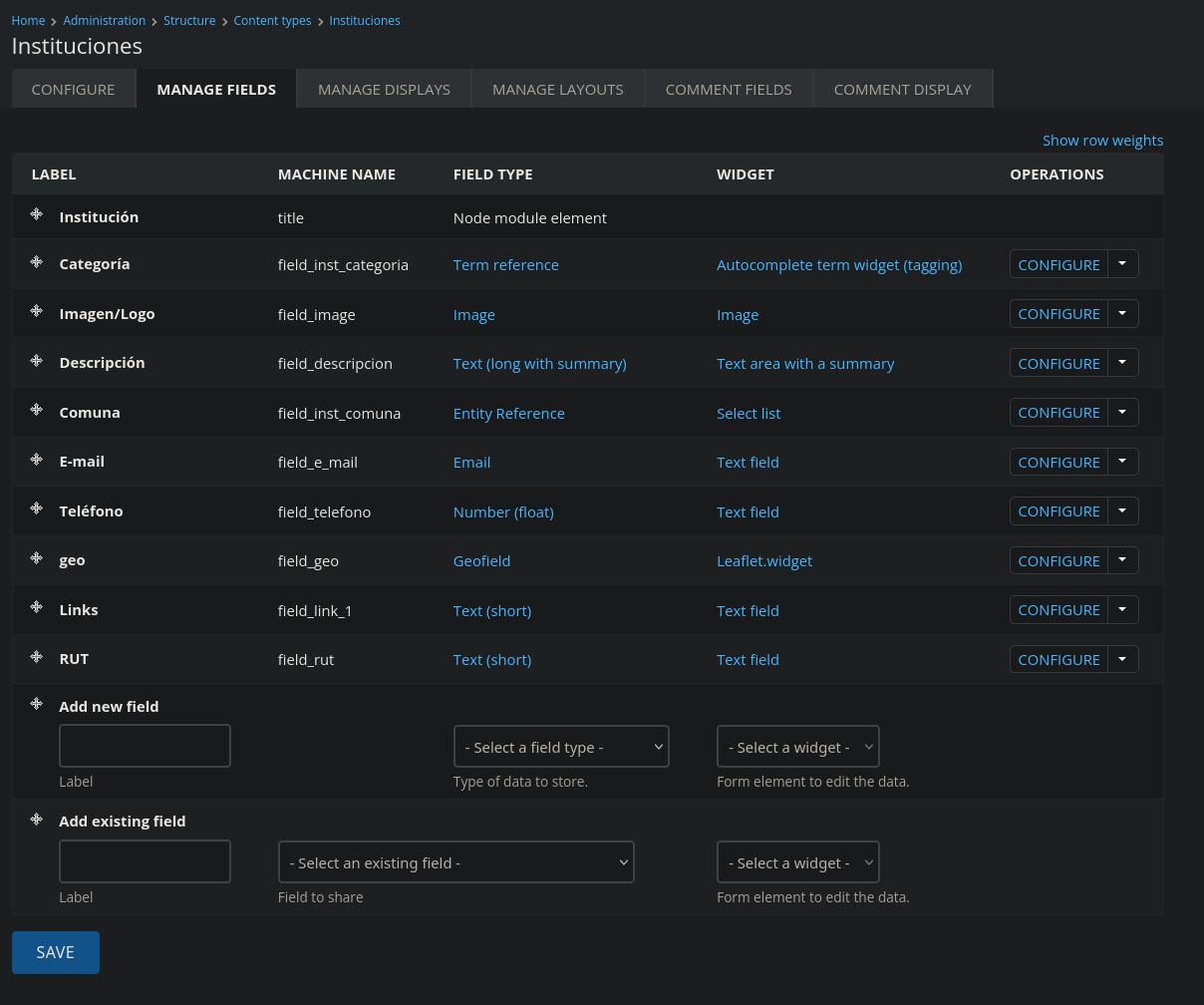
Task: Expand operations dropdown arrow for Categoría
Action: [1123, 264]
